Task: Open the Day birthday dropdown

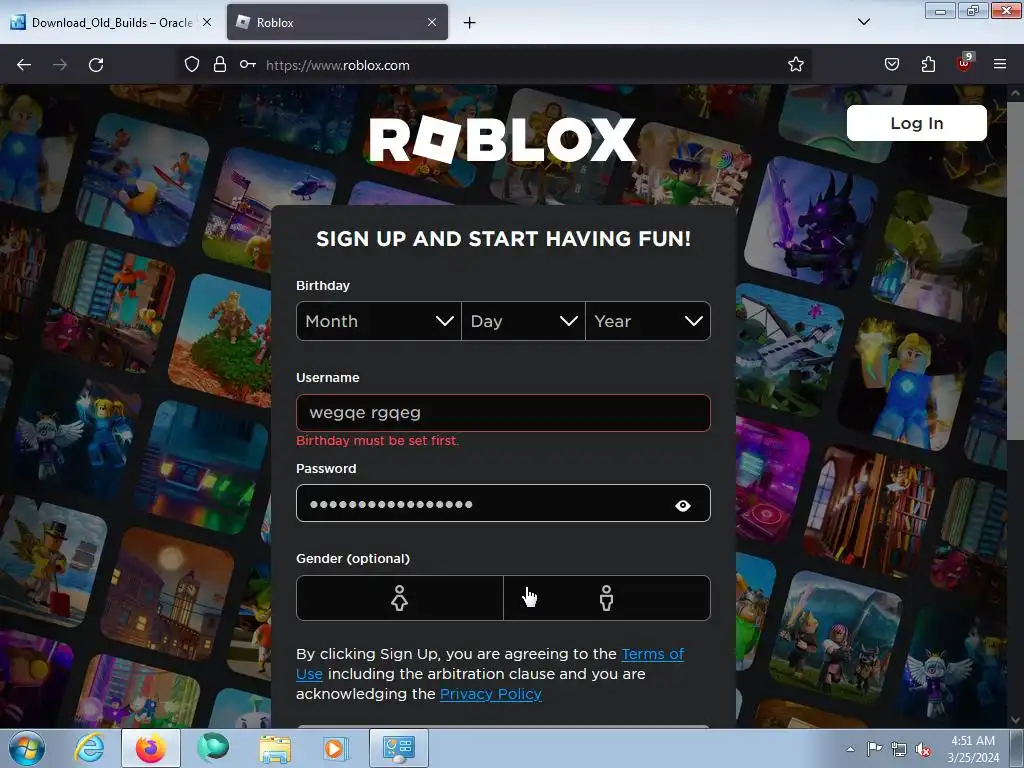Action: tap(523, 321)
